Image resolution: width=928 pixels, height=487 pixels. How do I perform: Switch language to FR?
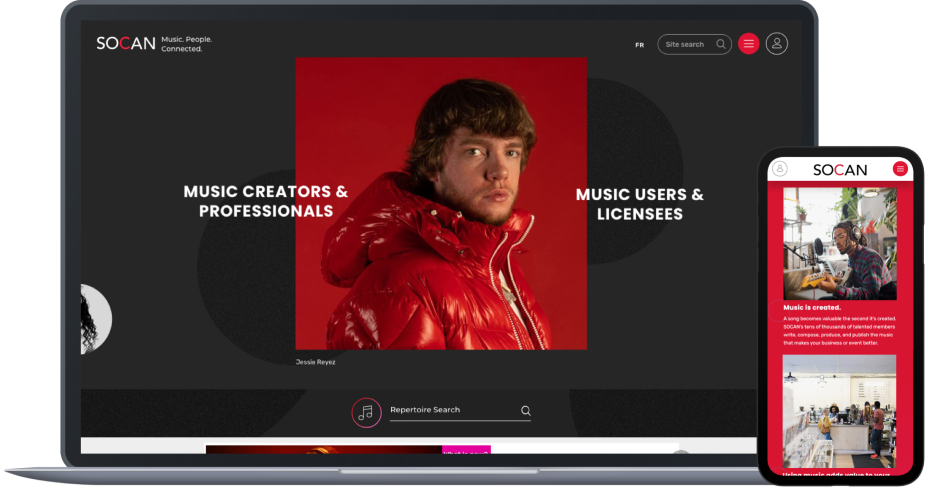(x=639, y=45)
